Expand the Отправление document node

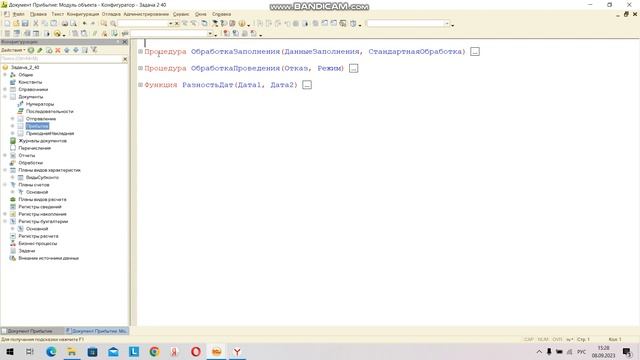tap(13, 119)
